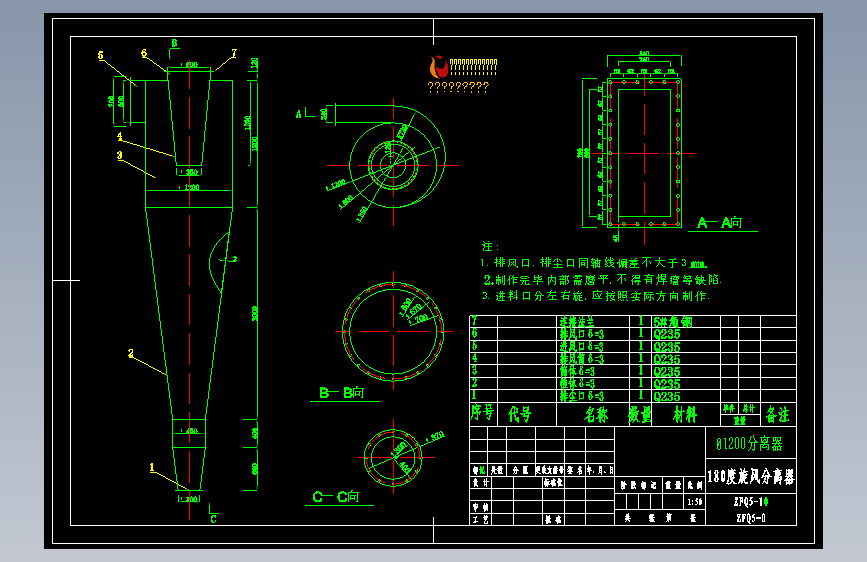
Task: Select yellow part callout number 2
Action: pos(130,353)
